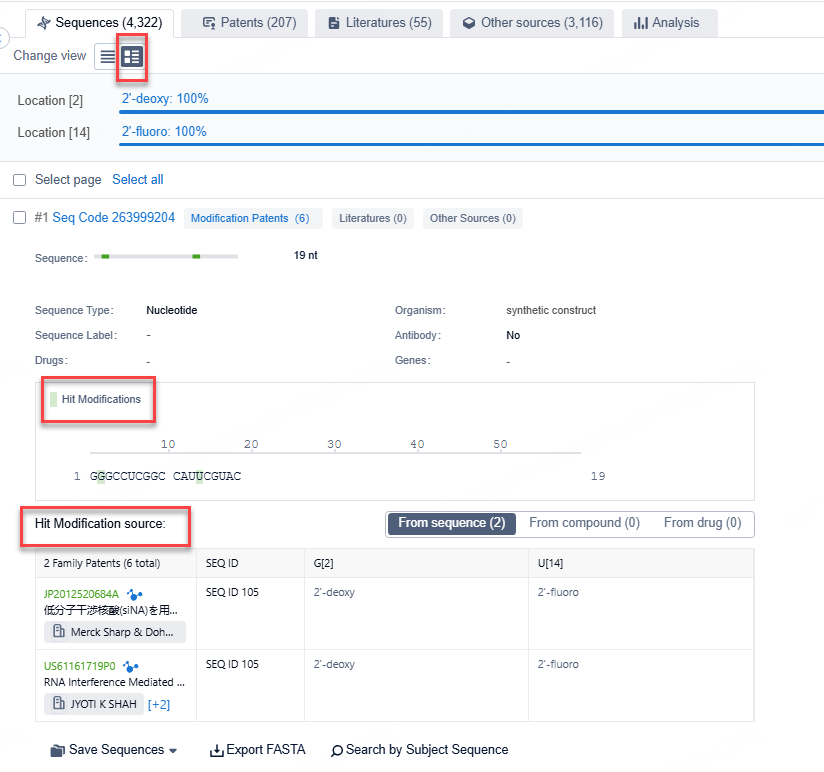Click the Search by Subject Sequence magnifier icon
The width and height of the screenshot is (824, 772).
(x=337, y=750)
